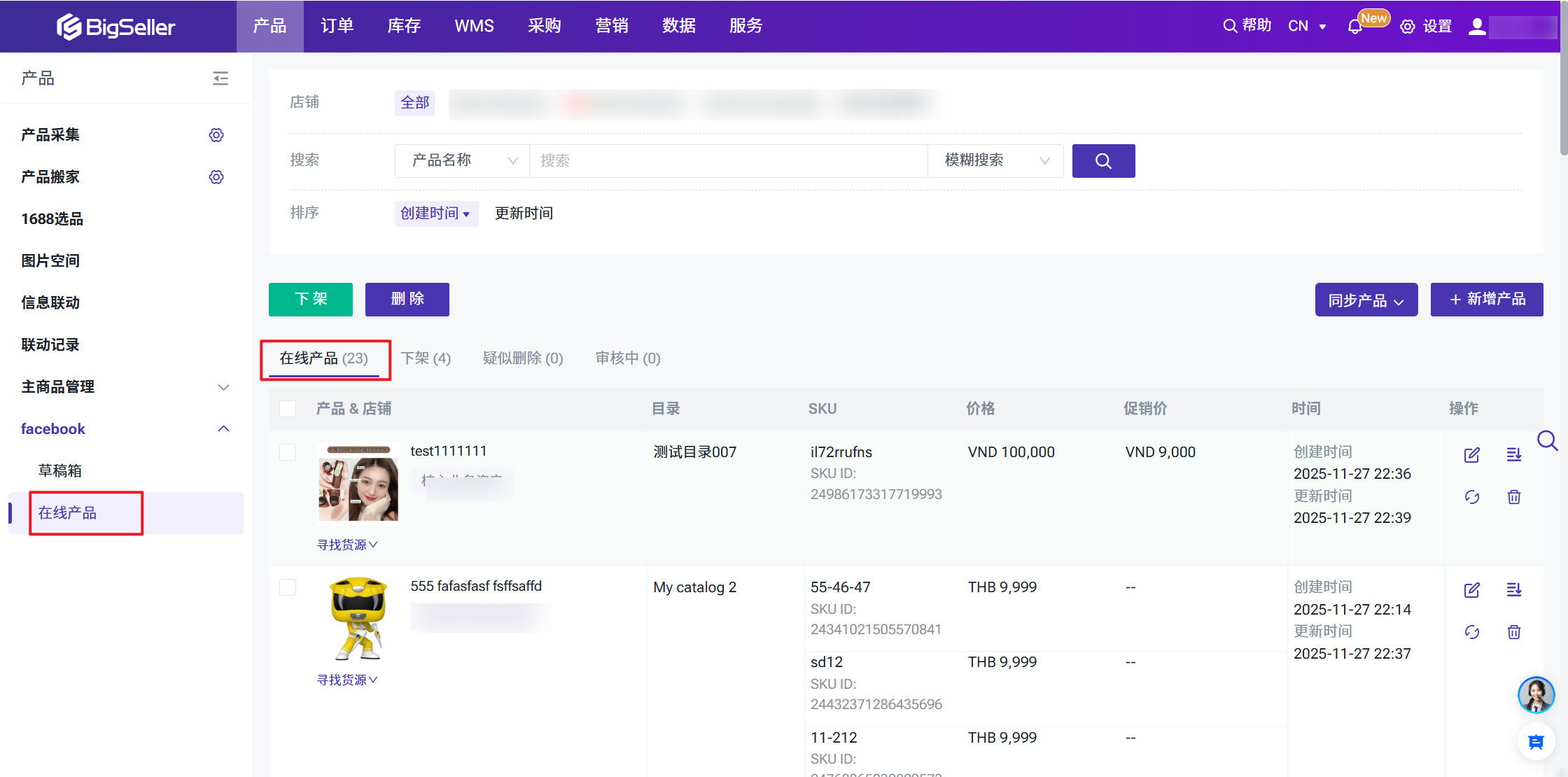Click the 新增产品 button
The image size is (1568, 777).
pos(1486,300)
